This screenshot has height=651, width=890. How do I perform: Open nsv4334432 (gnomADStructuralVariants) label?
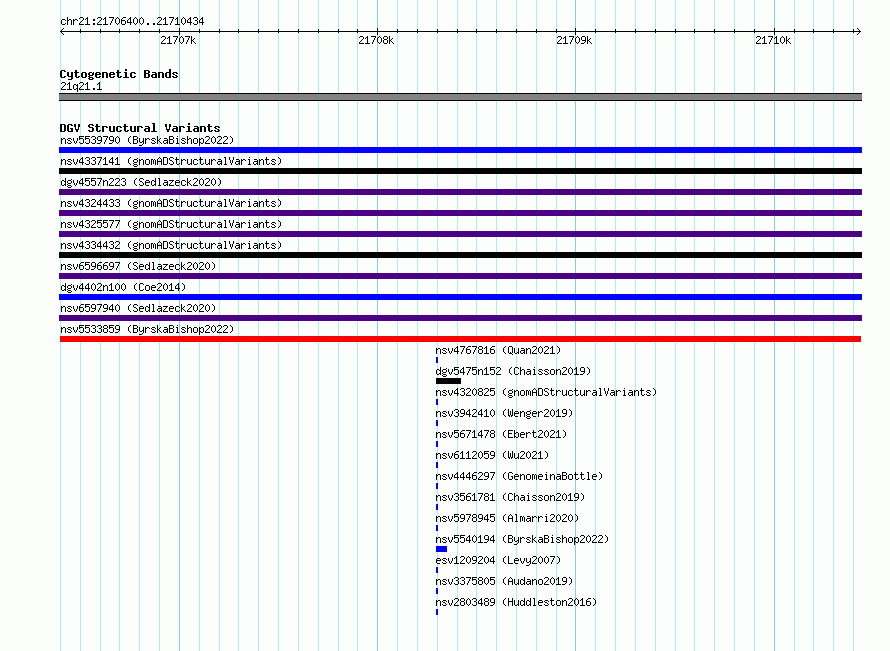point(171,245)
